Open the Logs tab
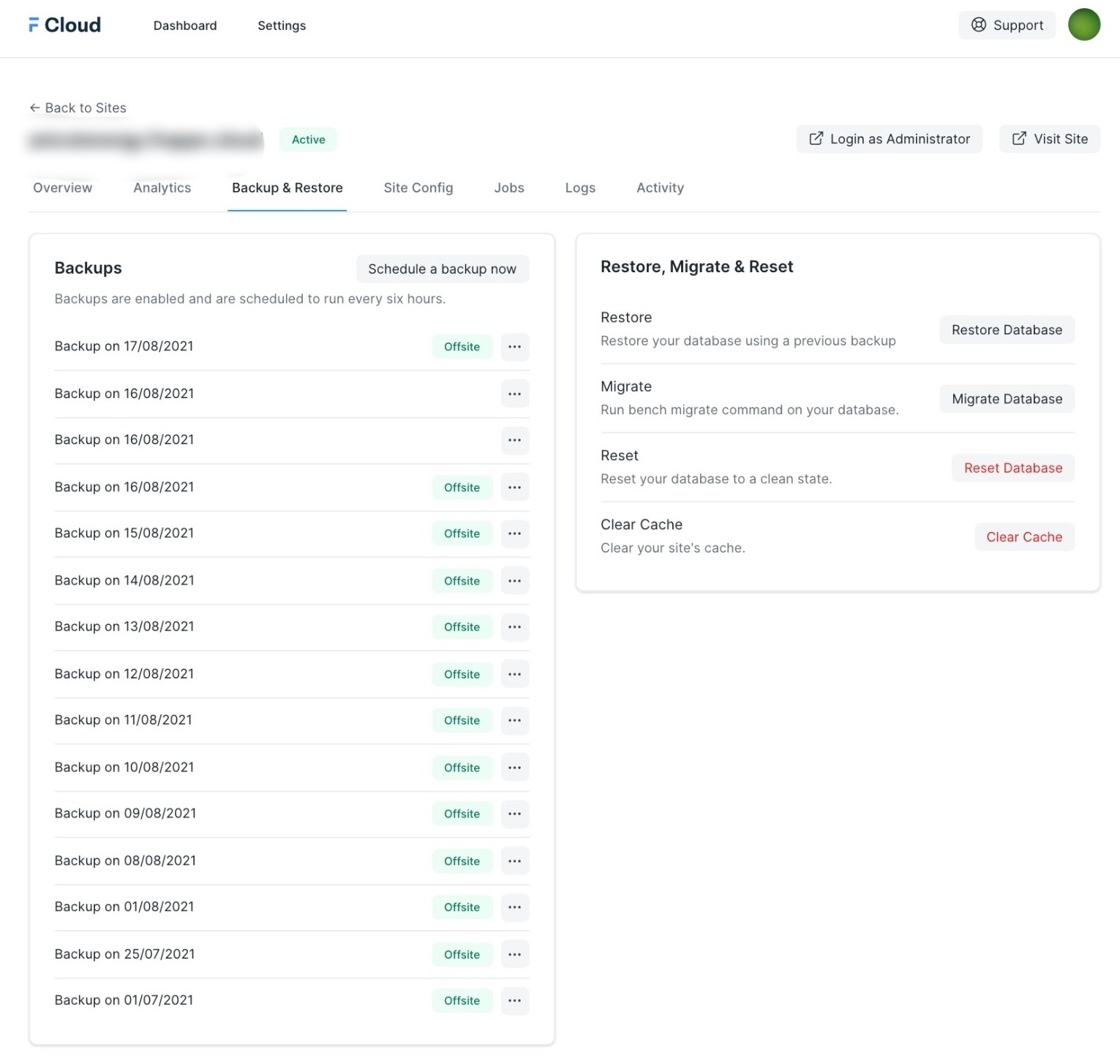1120x1064 pixels. coord(580,188)
